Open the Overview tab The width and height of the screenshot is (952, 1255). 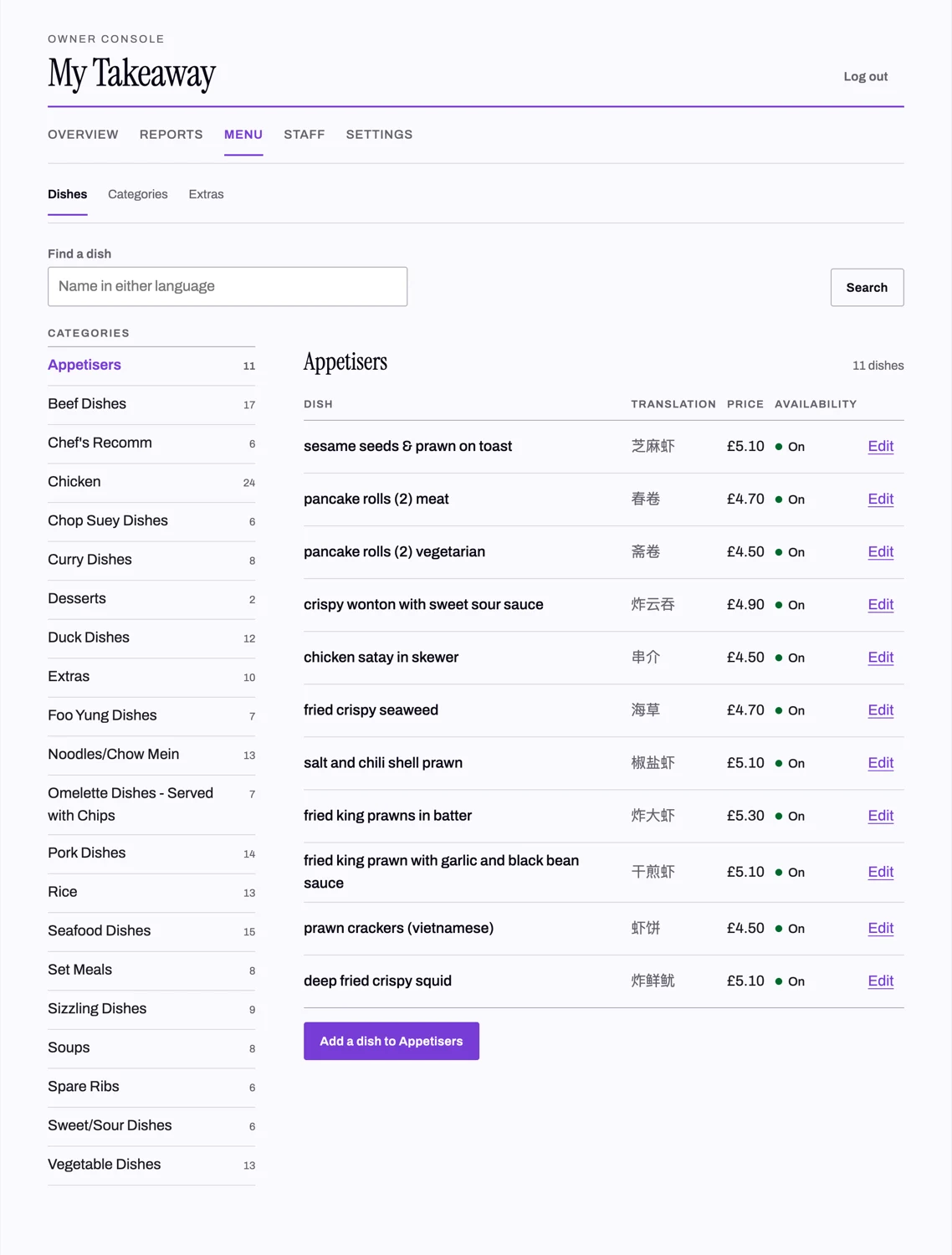[x=83, y=135]
